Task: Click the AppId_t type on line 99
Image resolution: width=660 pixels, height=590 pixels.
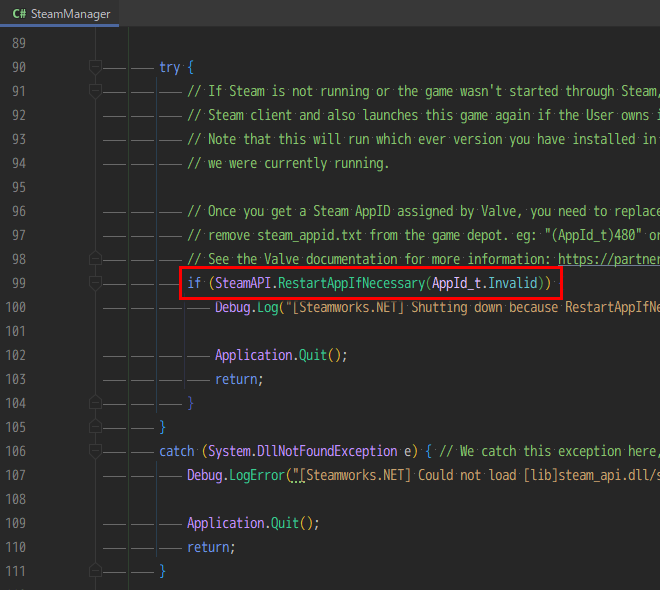Action: [456, 283]
